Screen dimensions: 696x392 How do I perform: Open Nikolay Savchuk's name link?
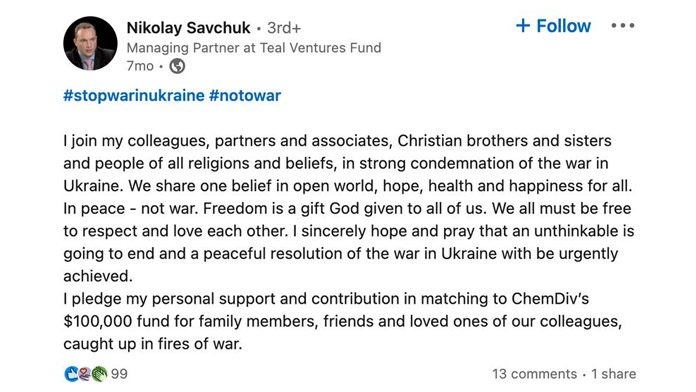tap(188, 28)
